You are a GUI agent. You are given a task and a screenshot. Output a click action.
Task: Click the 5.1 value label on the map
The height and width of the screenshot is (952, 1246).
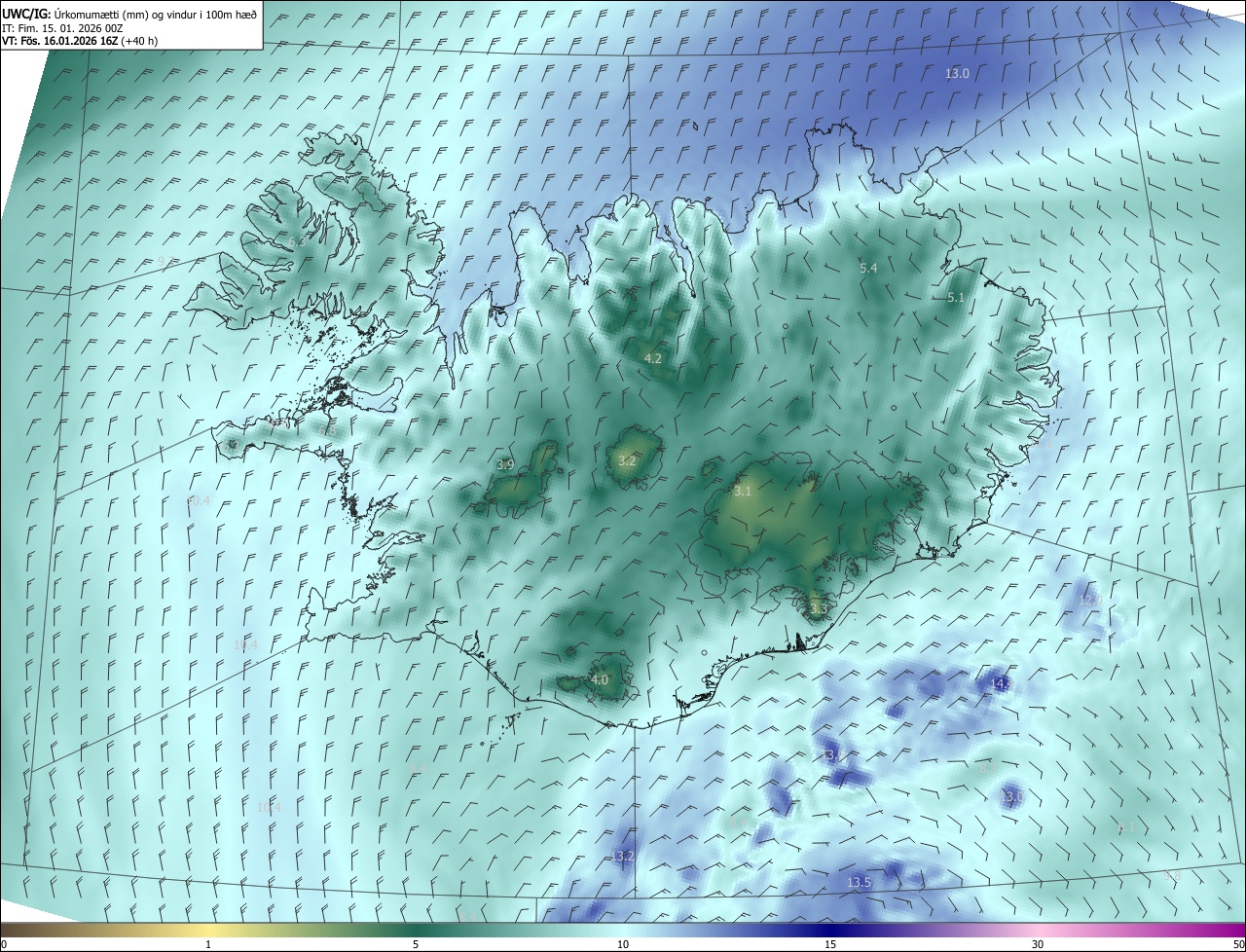[x=955, y=298]
